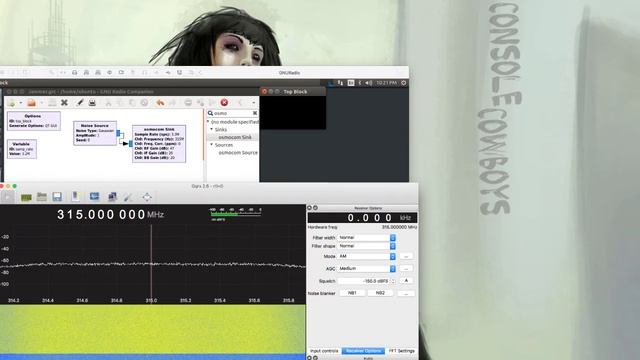This screenshot has width=640, height=360.
Task: Click Hardware freq value text
Action: (399, 227)
